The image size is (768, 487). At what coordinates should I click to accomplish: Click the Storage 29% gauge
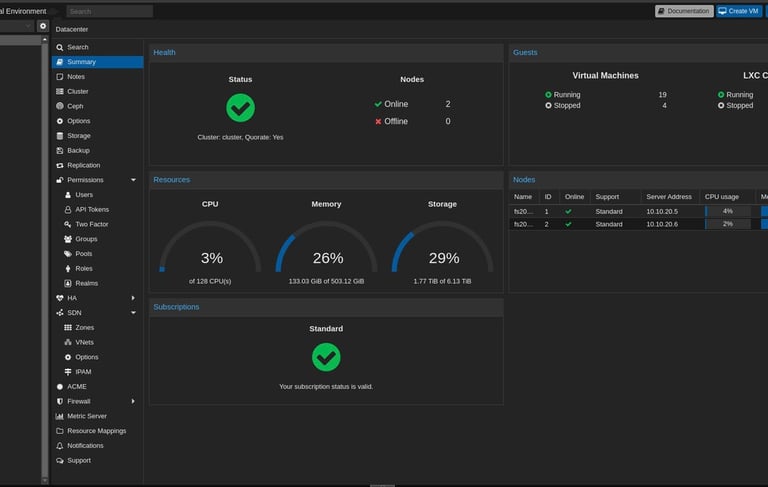click(442, 247)
